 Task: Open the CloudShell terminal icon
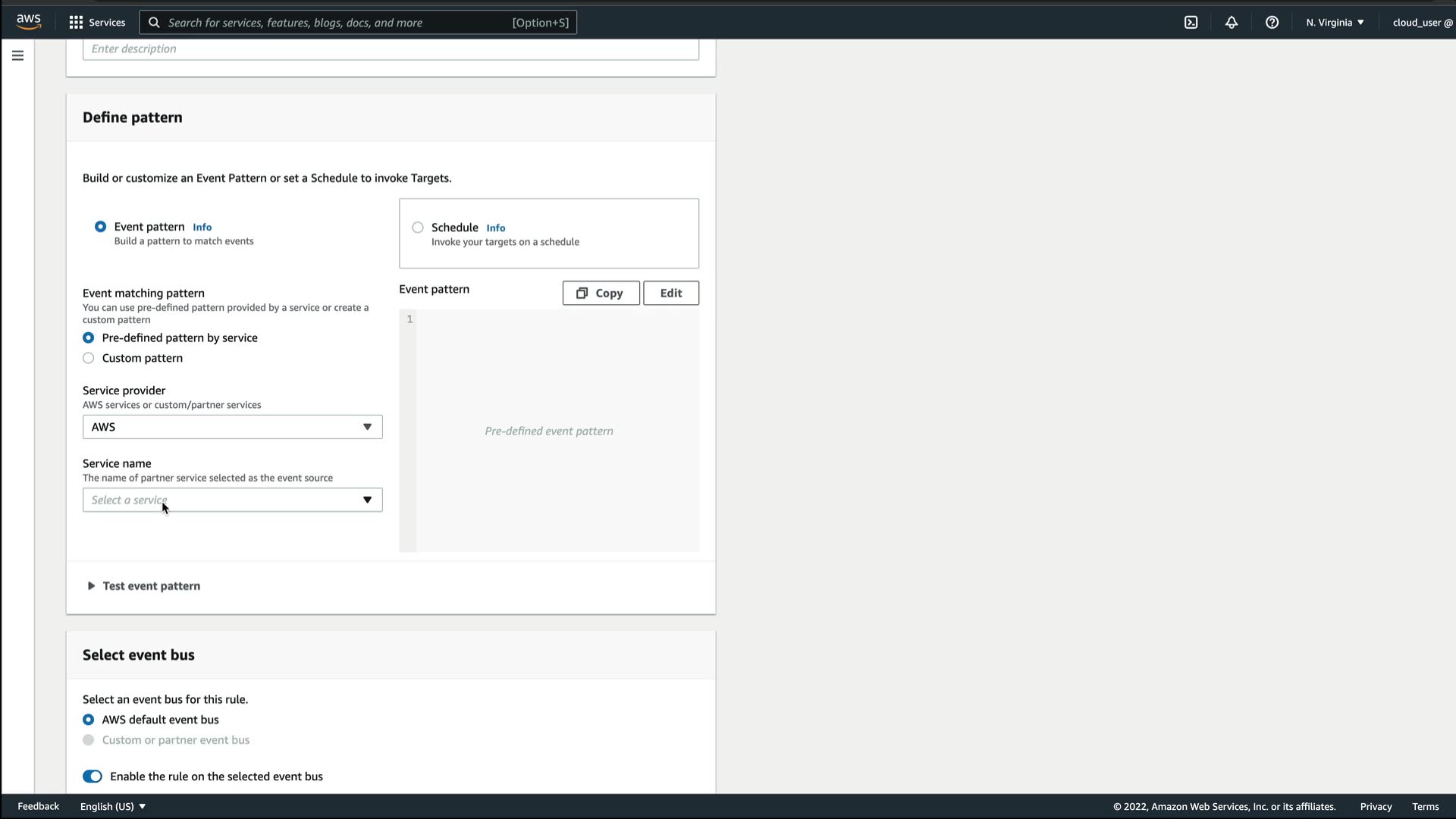(1191, 23)
